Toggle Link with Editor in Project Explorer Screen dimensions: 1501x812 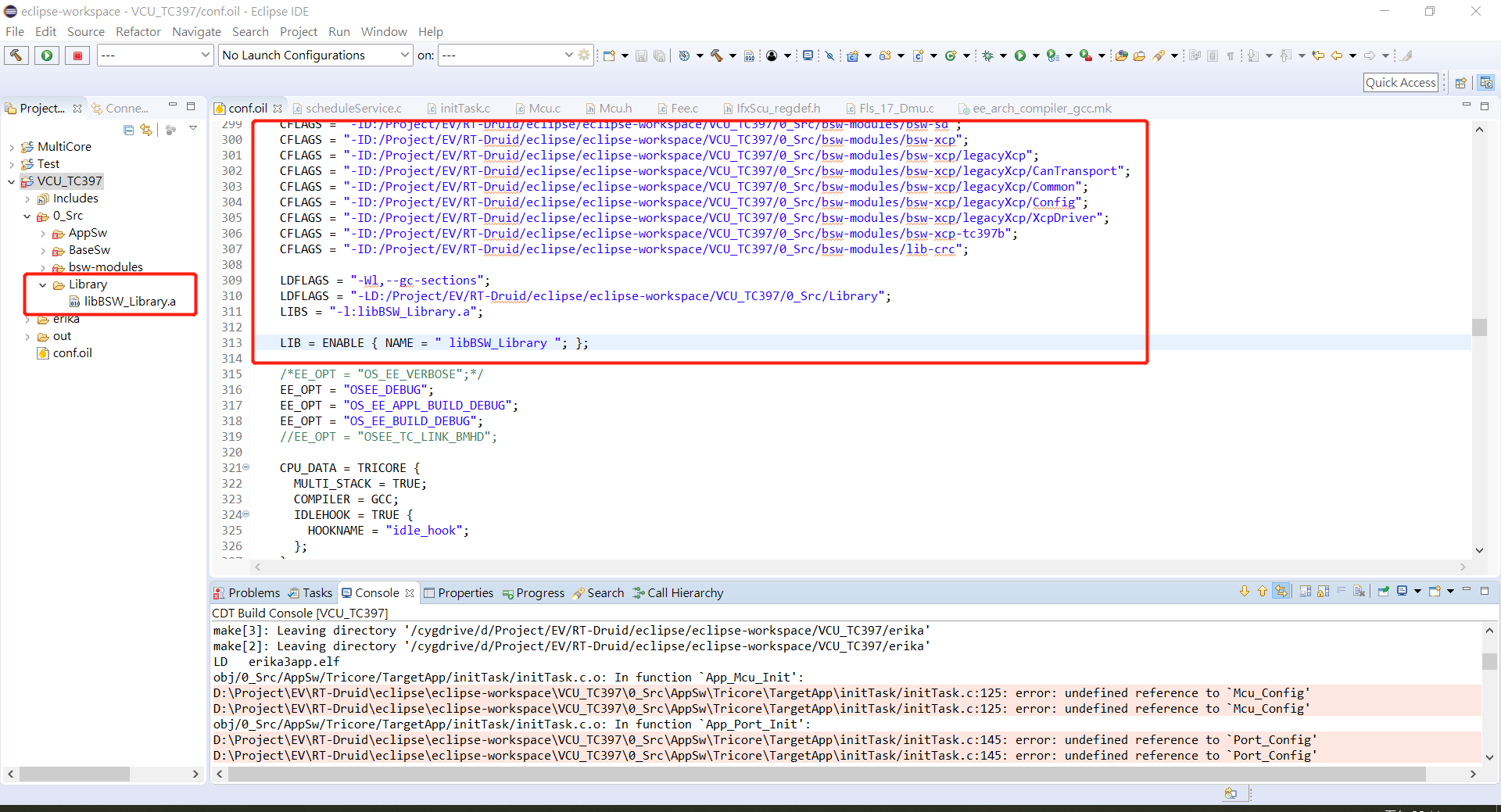(x=146, y=130)
